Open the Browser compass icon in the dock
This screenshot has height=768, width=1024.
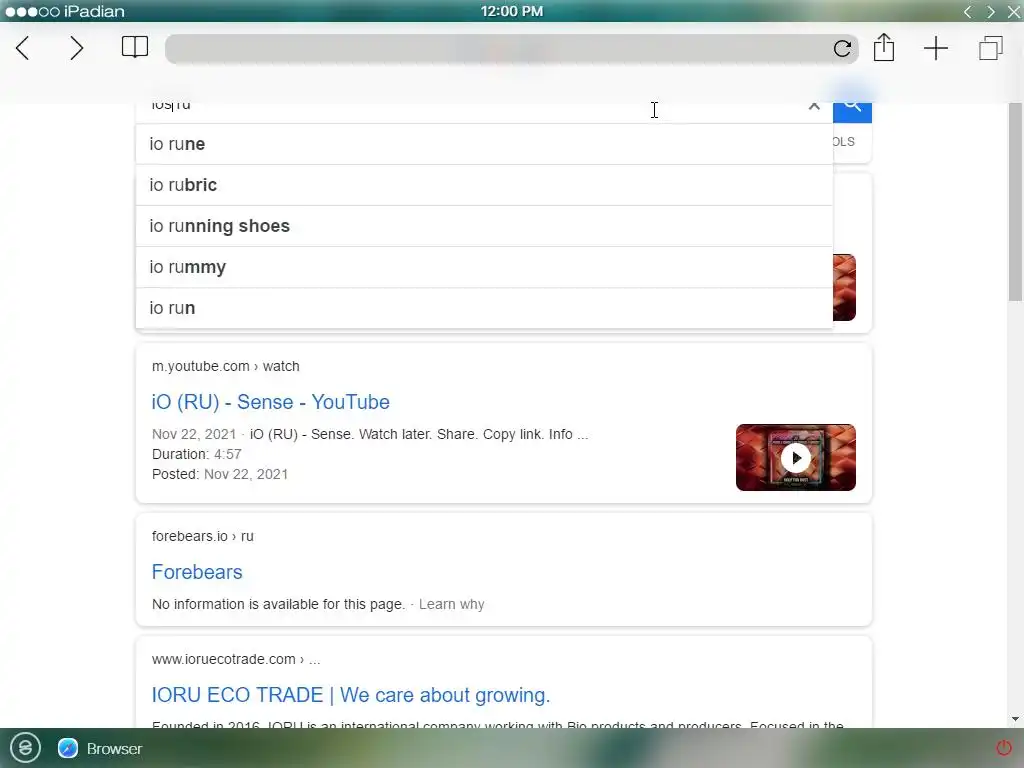click(68, 748)
